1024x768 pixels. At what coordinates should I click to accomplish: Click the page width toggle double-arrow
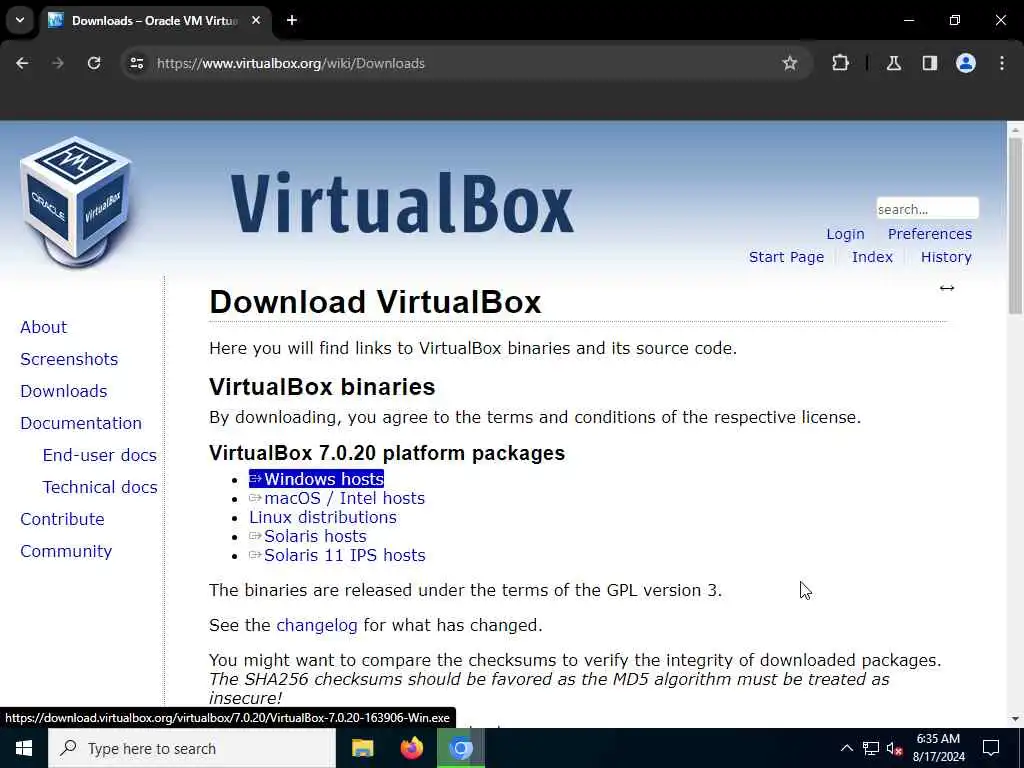947,288
